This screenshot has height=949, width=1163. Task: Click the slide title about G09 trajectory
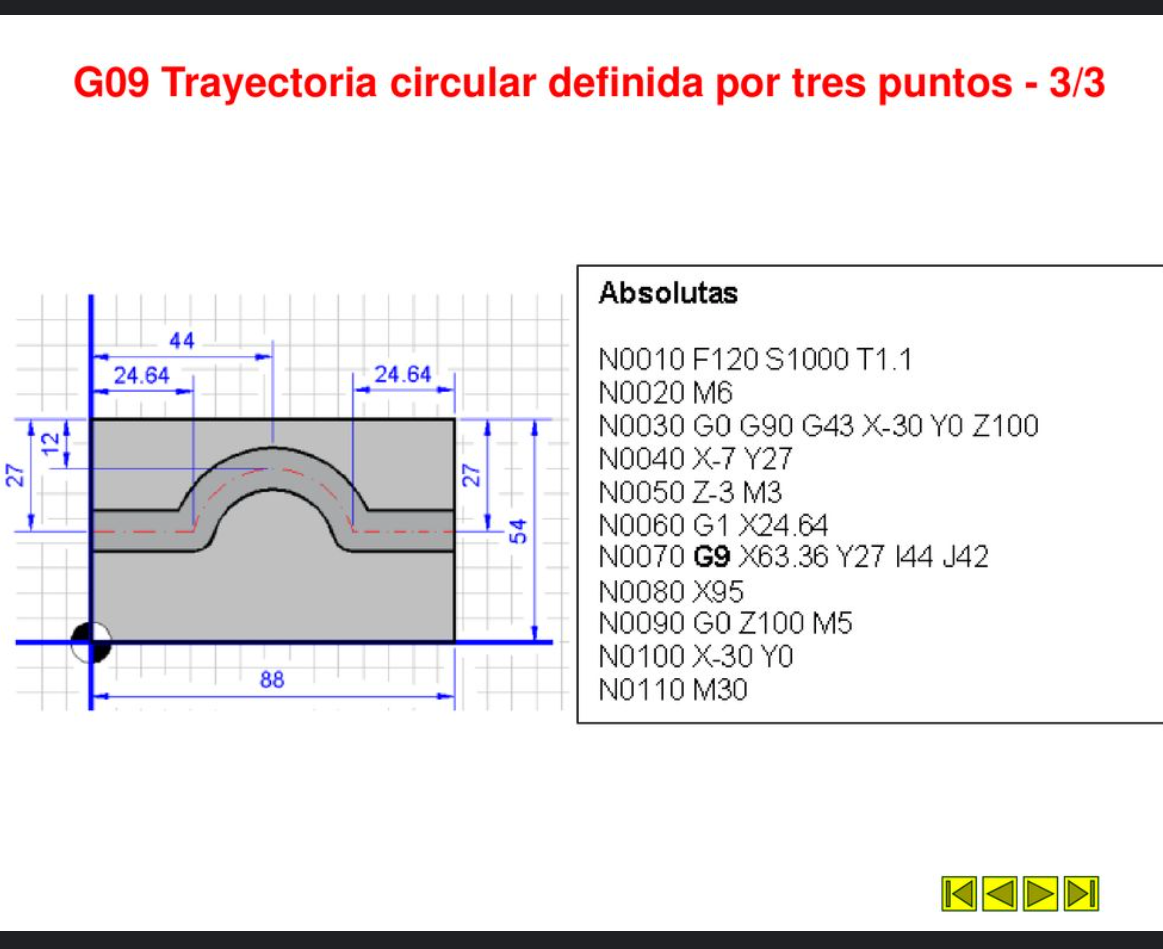click(580, 87)
